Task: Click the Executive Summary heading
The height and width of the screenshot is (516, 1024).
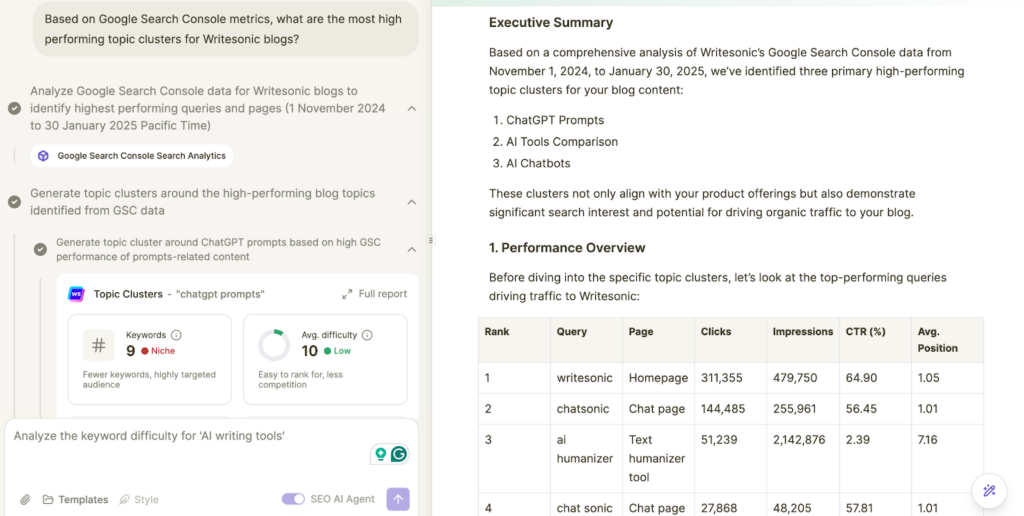Action: [x=551, y=23]
